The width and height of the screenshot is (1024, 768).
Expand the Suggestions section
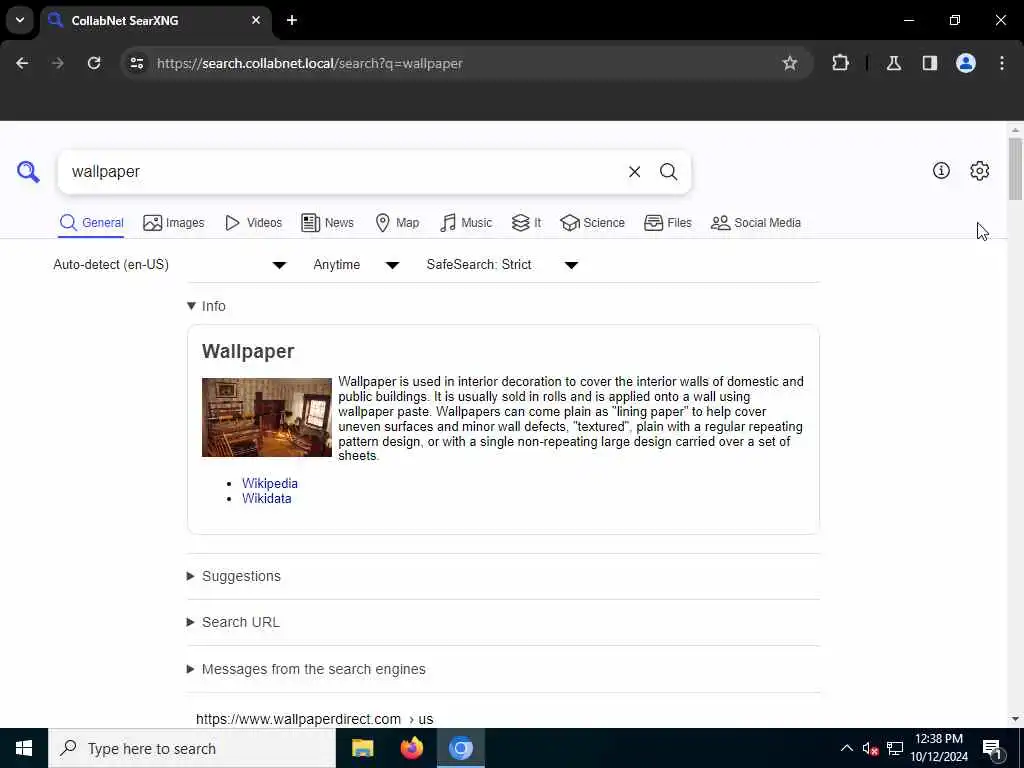(234, 576)
